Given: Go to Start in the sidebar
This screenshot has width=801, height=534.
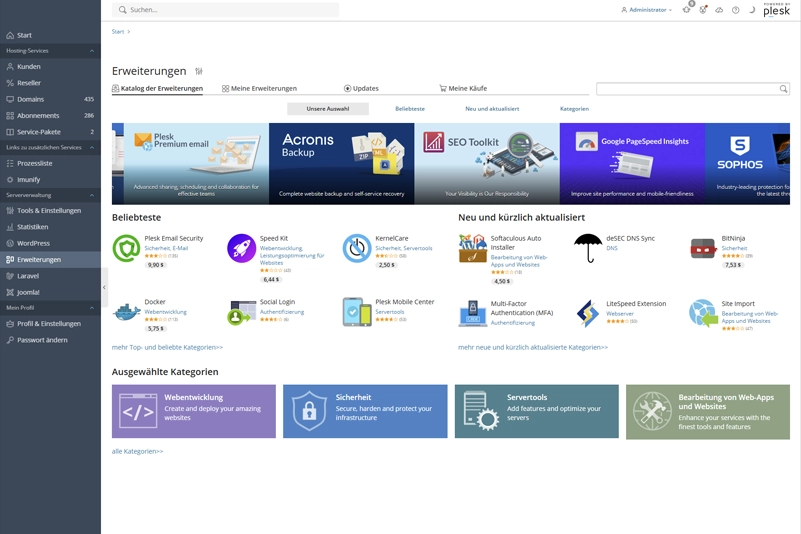Looking at the screenshot, I should point(50,35).
